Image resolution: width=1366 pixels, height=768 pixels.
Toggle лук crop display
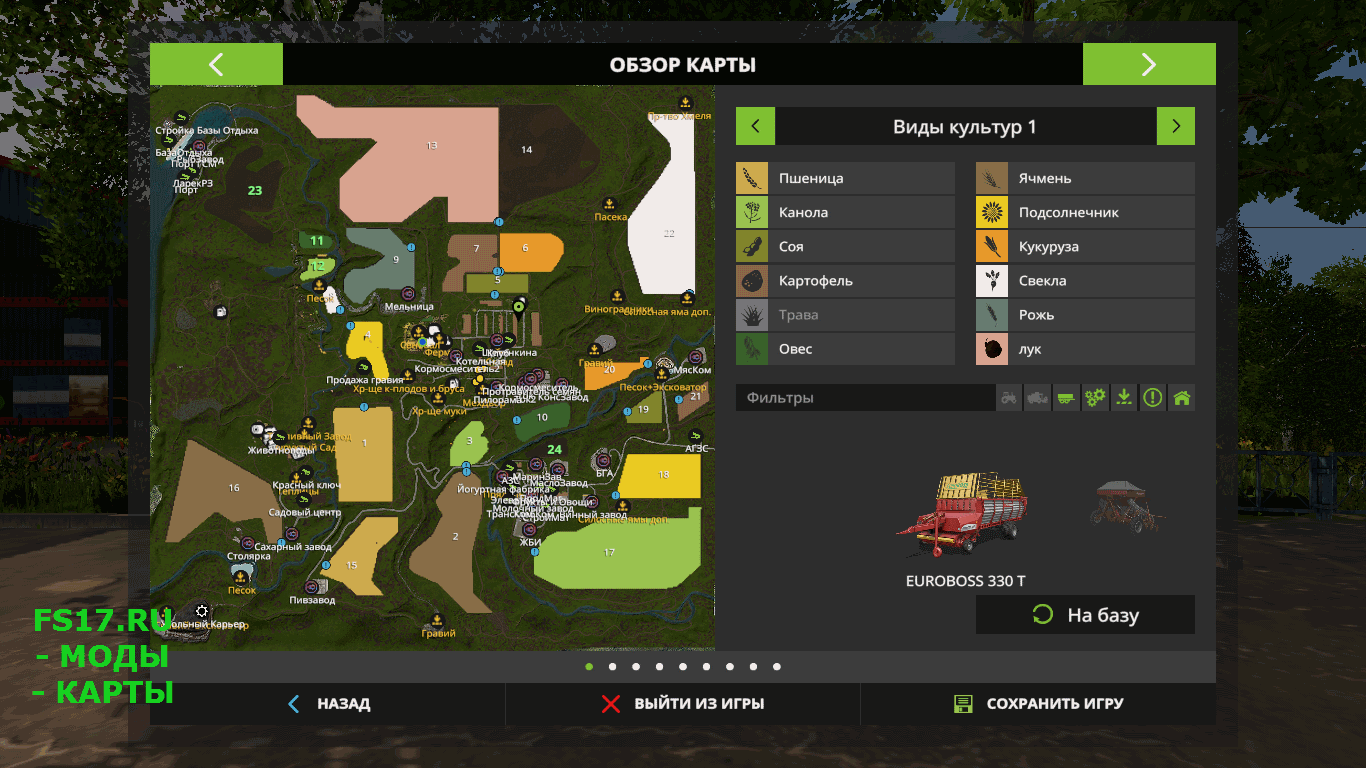point(1085,348)
